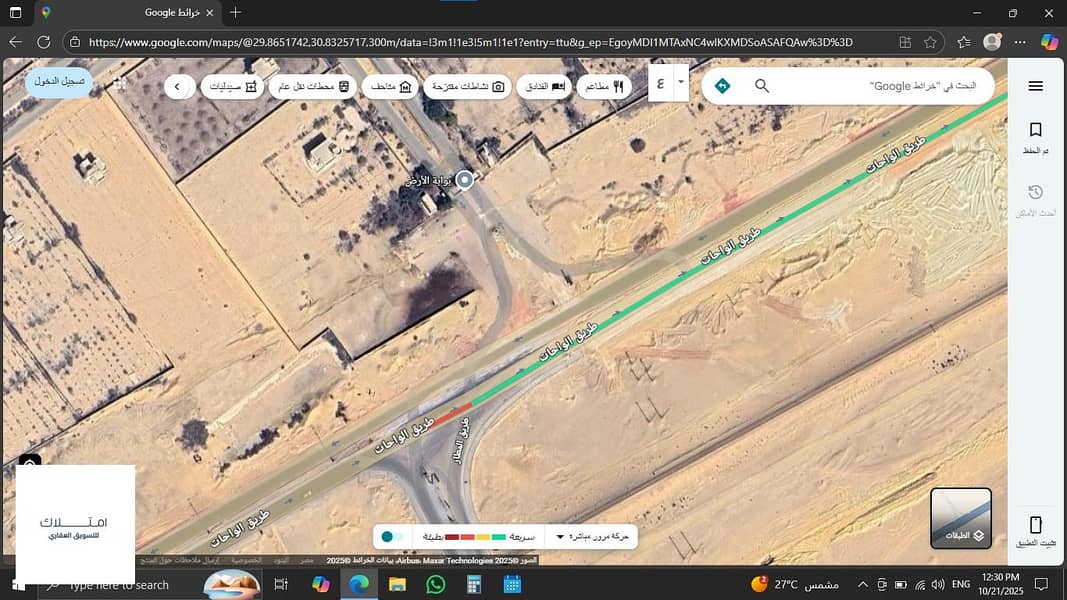The image size is (1067, 600).
Task: Filter by Restaurants category chip
Action: coord(603,87)
